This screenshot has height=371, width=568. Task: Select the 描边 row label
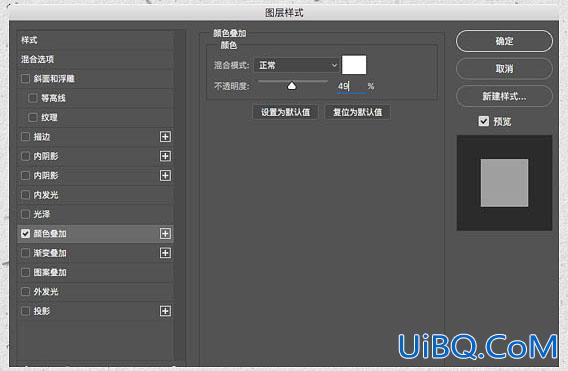42,137
